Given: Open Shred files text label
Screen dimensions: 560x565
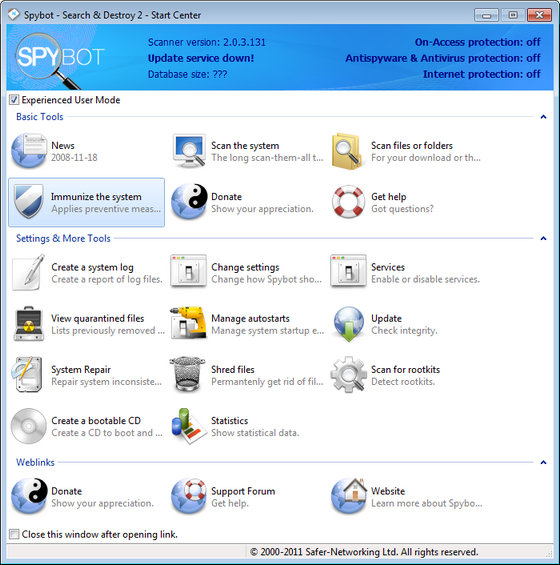Looking at the screenshot, I should pos(232,370).
